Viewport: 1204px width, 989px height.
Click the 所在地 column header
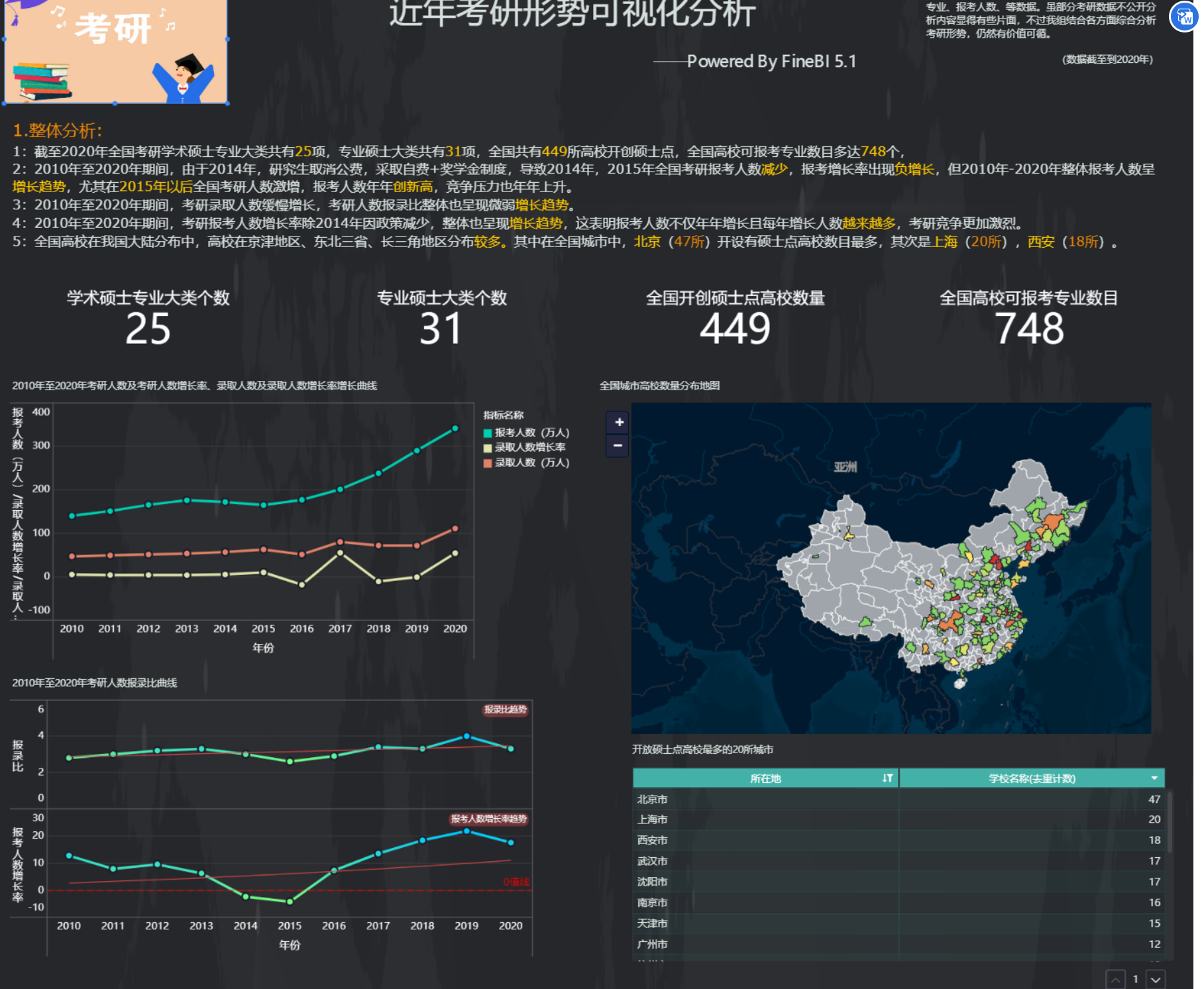point(765,778)
